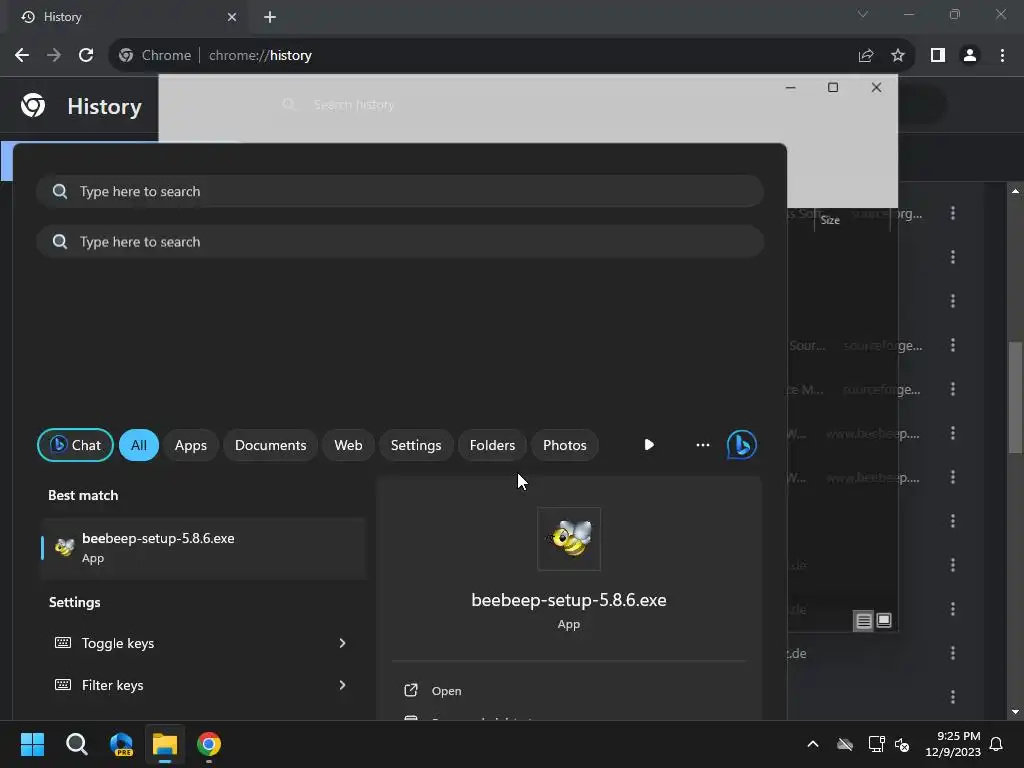1024x768 pixels.
Task: Reload the Chrome History page
Action: pyautogui.click(x=86, y=56)
